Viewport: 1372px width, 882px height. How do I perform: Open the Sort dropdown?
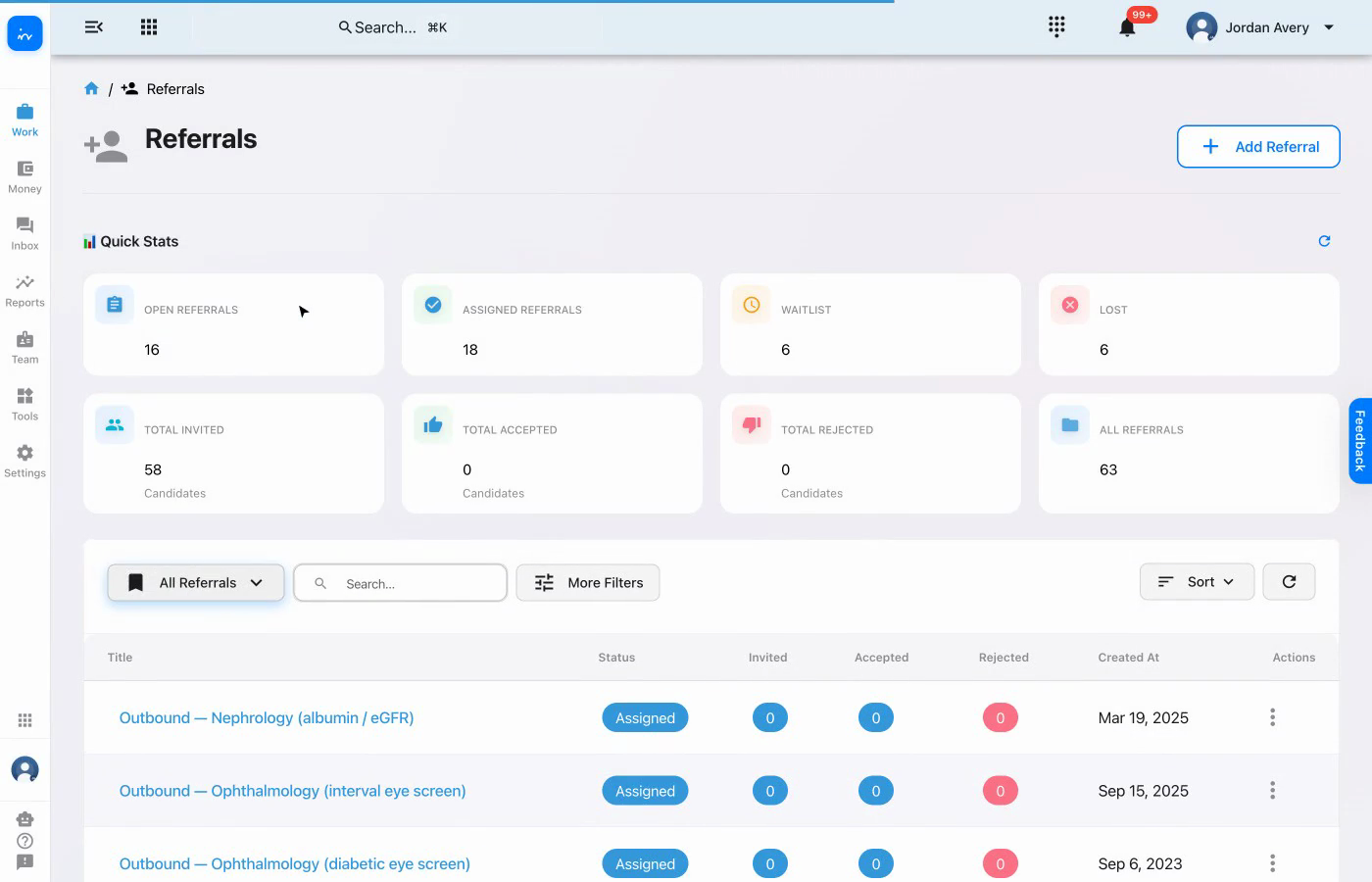1197,582
